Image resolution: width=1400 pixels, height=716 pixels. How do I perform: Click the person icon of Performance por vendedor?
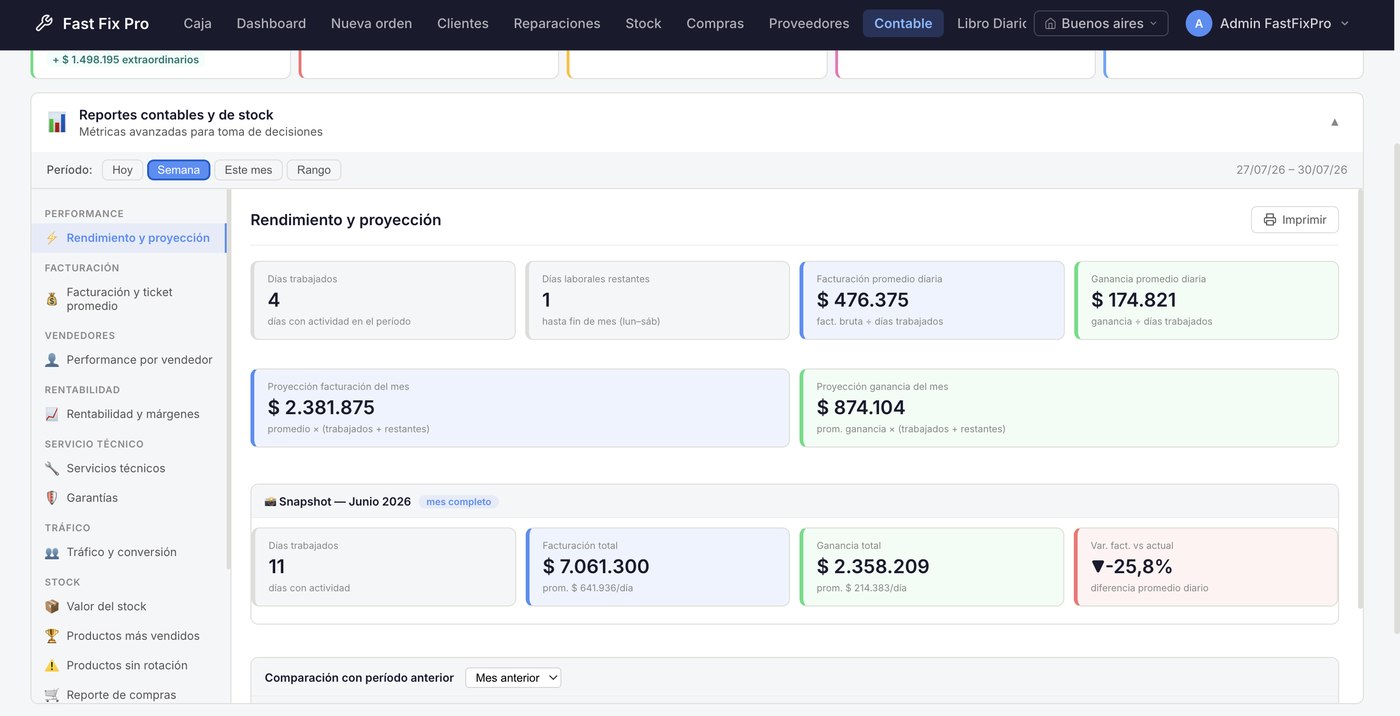tap(52, 360)
